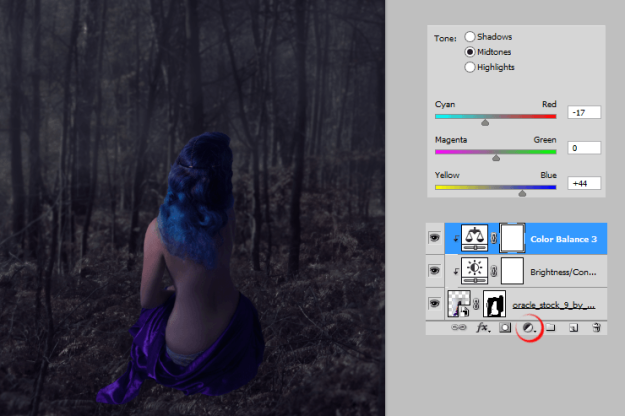The image size is (625, 416).
Task: Click the link icon on Color Balance 3
Action: pos(494,238)
